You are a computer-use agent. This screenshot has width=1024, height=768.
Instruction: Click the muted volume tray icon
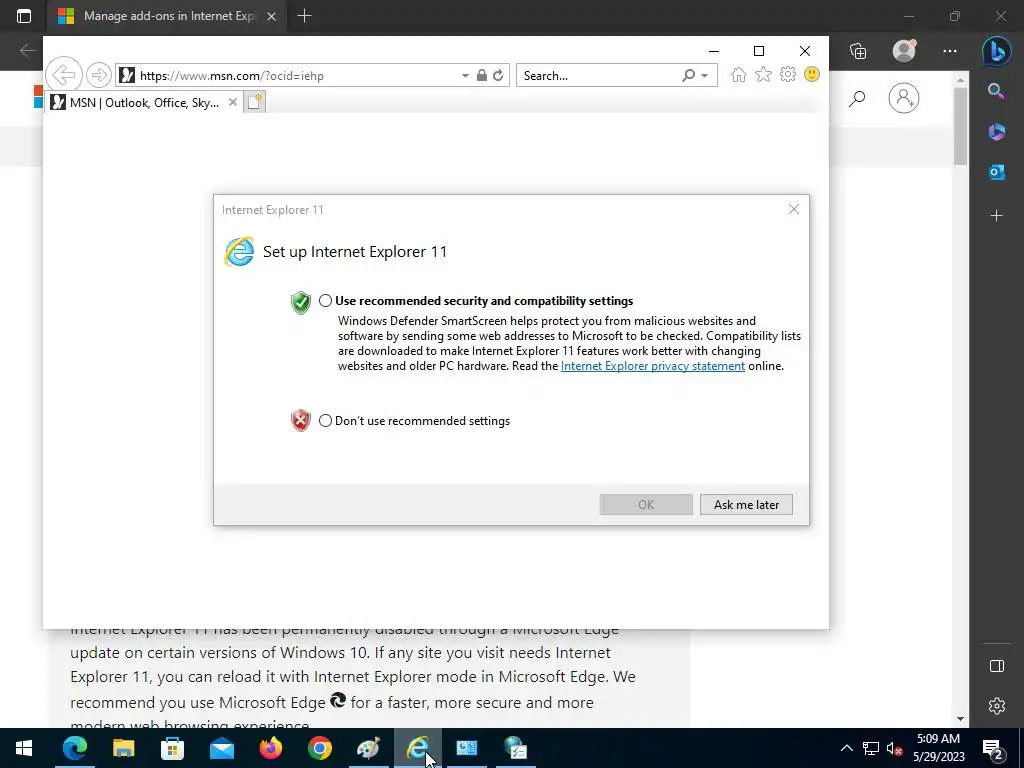pos(894,749)
